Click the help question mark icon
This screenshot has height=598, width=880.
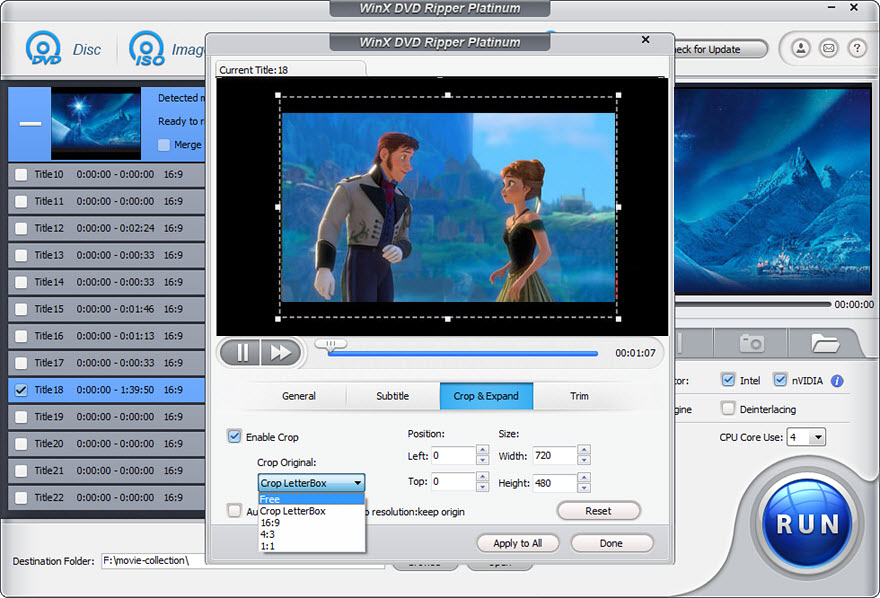click(857, 48)
